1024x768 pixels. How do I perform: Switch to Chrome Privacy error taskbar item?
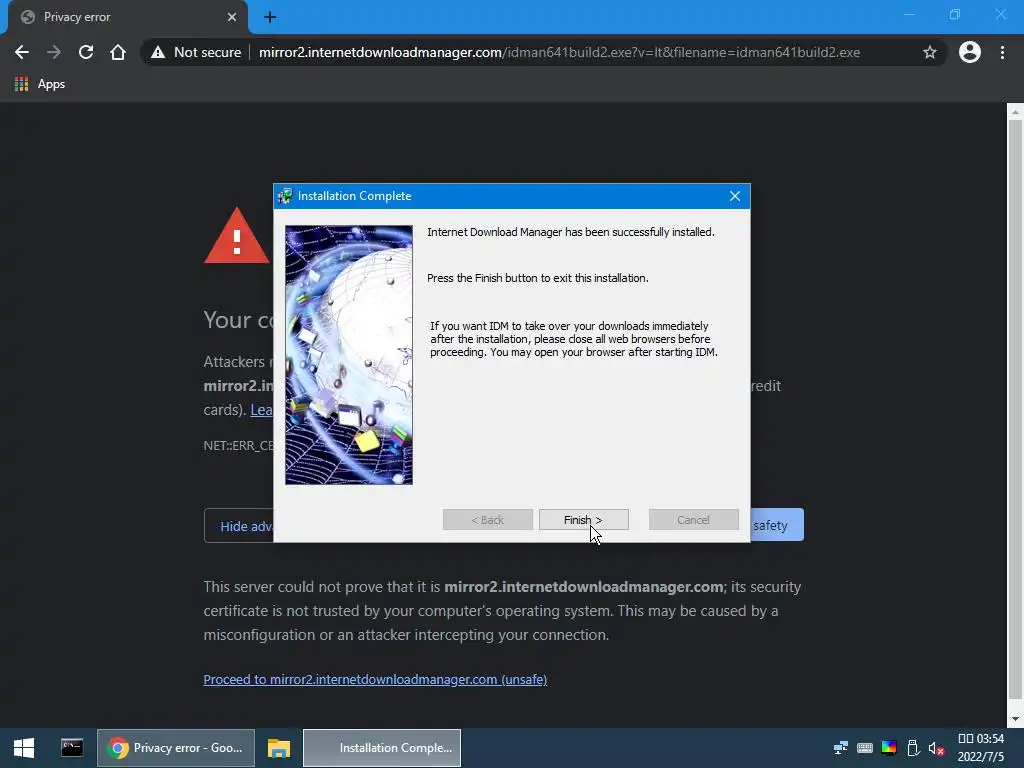pyautogui.click(x=176, y=748)
